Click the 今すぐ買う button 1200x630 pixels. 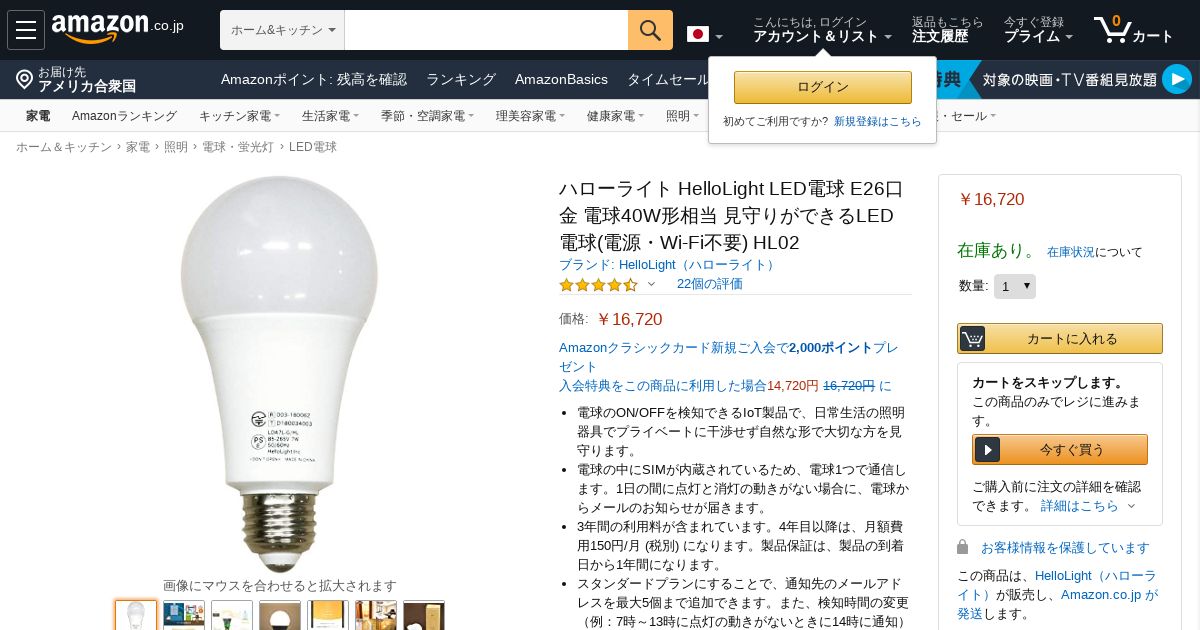(x=1060, y=450)
